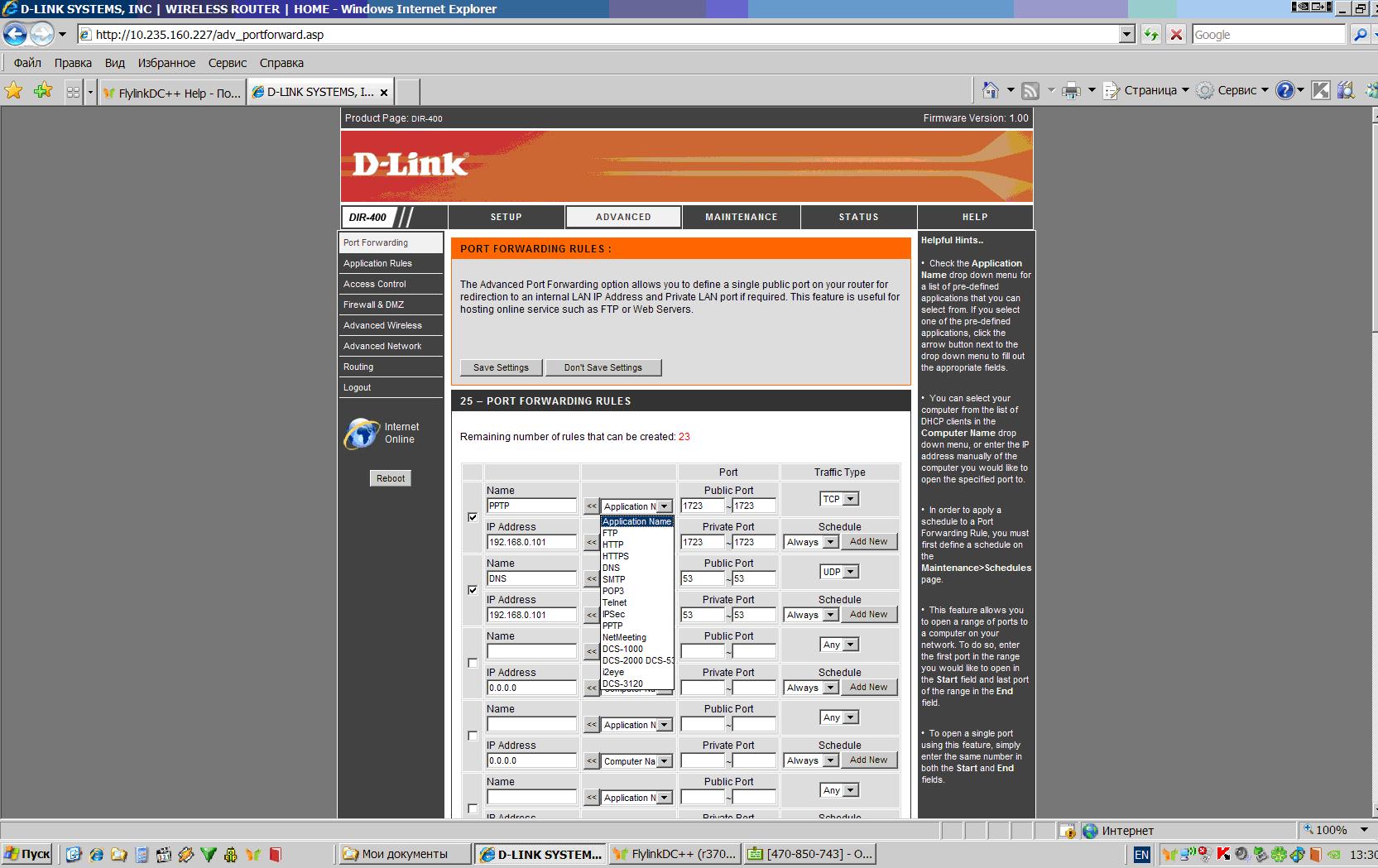
Task: Click the Пуск start button
Action: (x=27, y=854)
